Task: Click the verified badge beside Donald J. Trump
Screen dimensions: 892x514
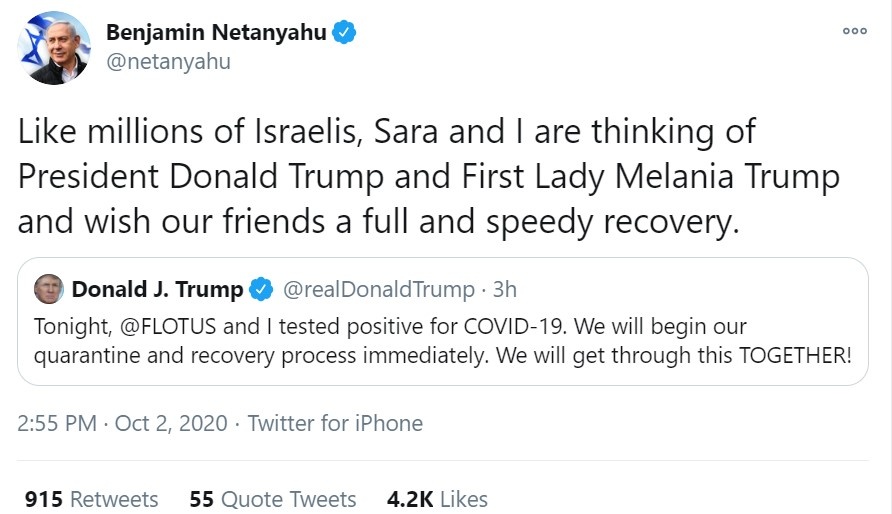Action: [261, 290]
